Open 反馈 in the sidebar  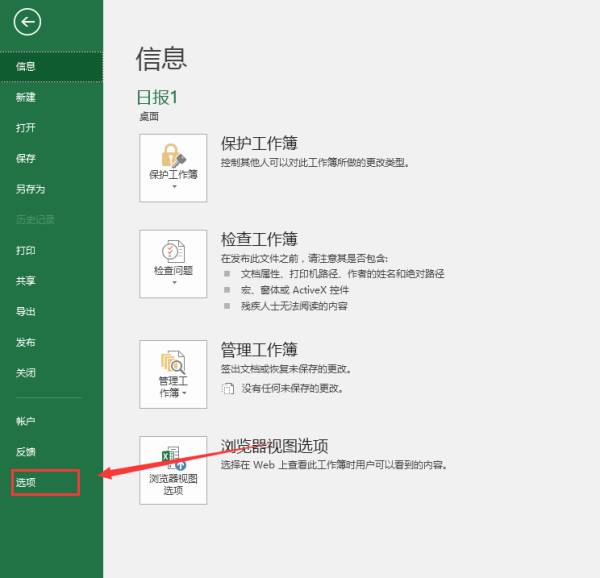point(51,452)
